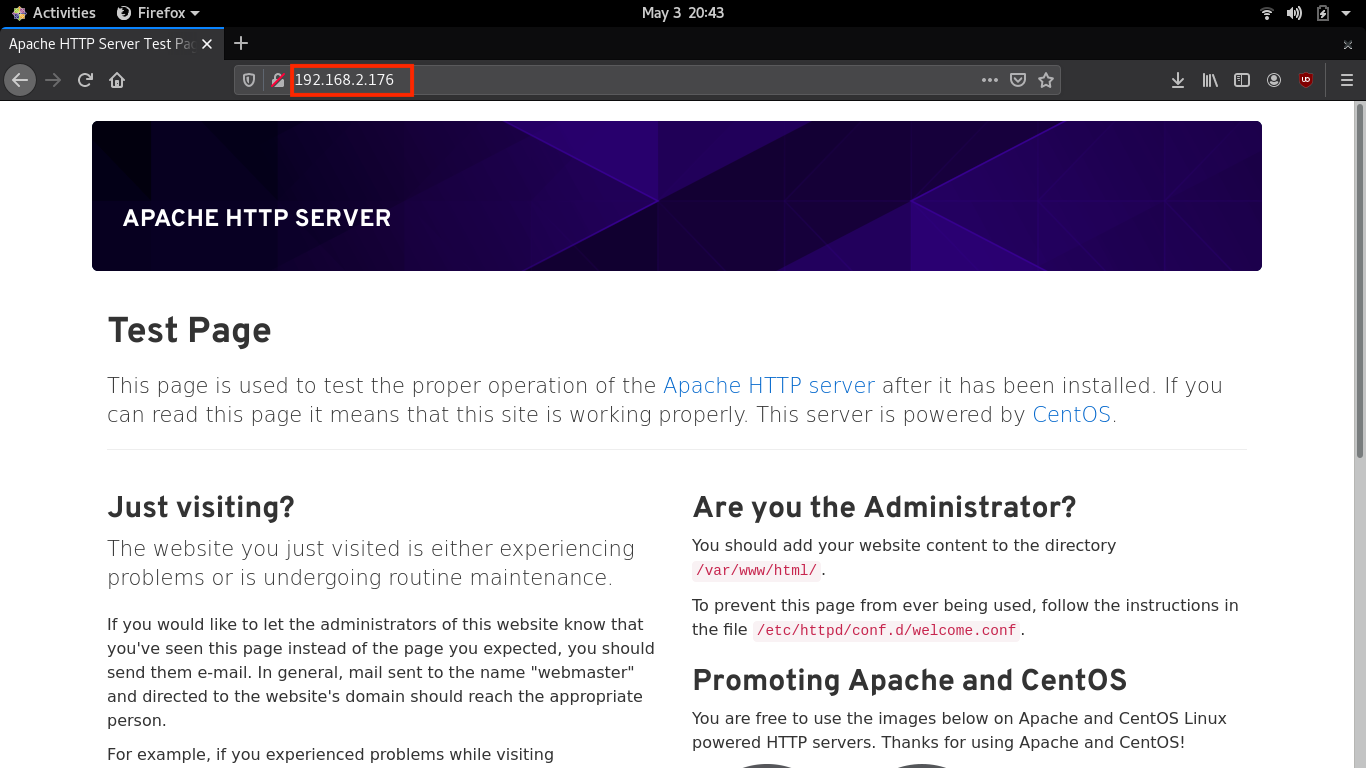Click the /var/www/html/ path text
Screen dimensions: 1366x768
(x=757, y=570)
